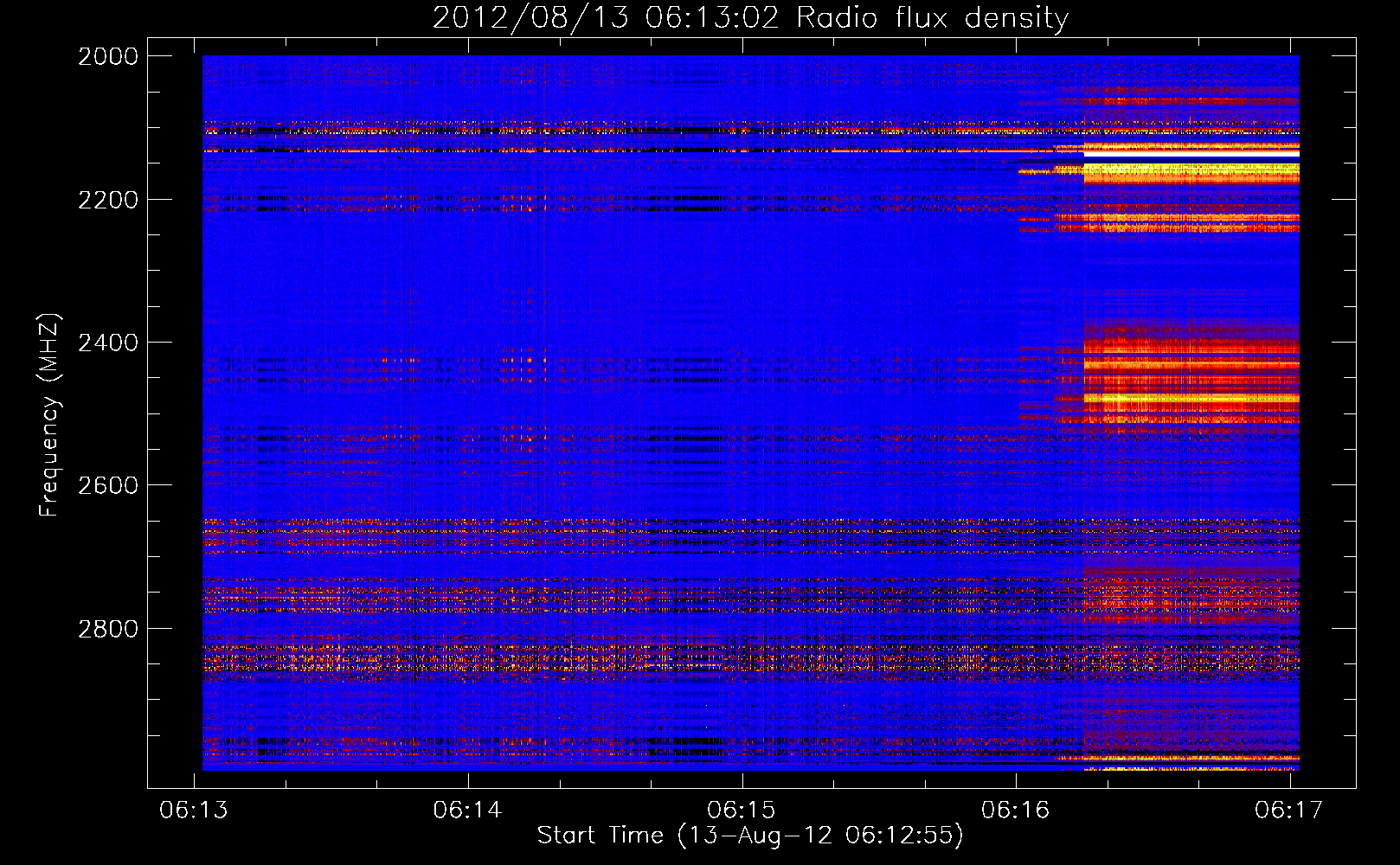Click the 06:14 time axis label
This screenshot has height=865, width=1400.
468,810
